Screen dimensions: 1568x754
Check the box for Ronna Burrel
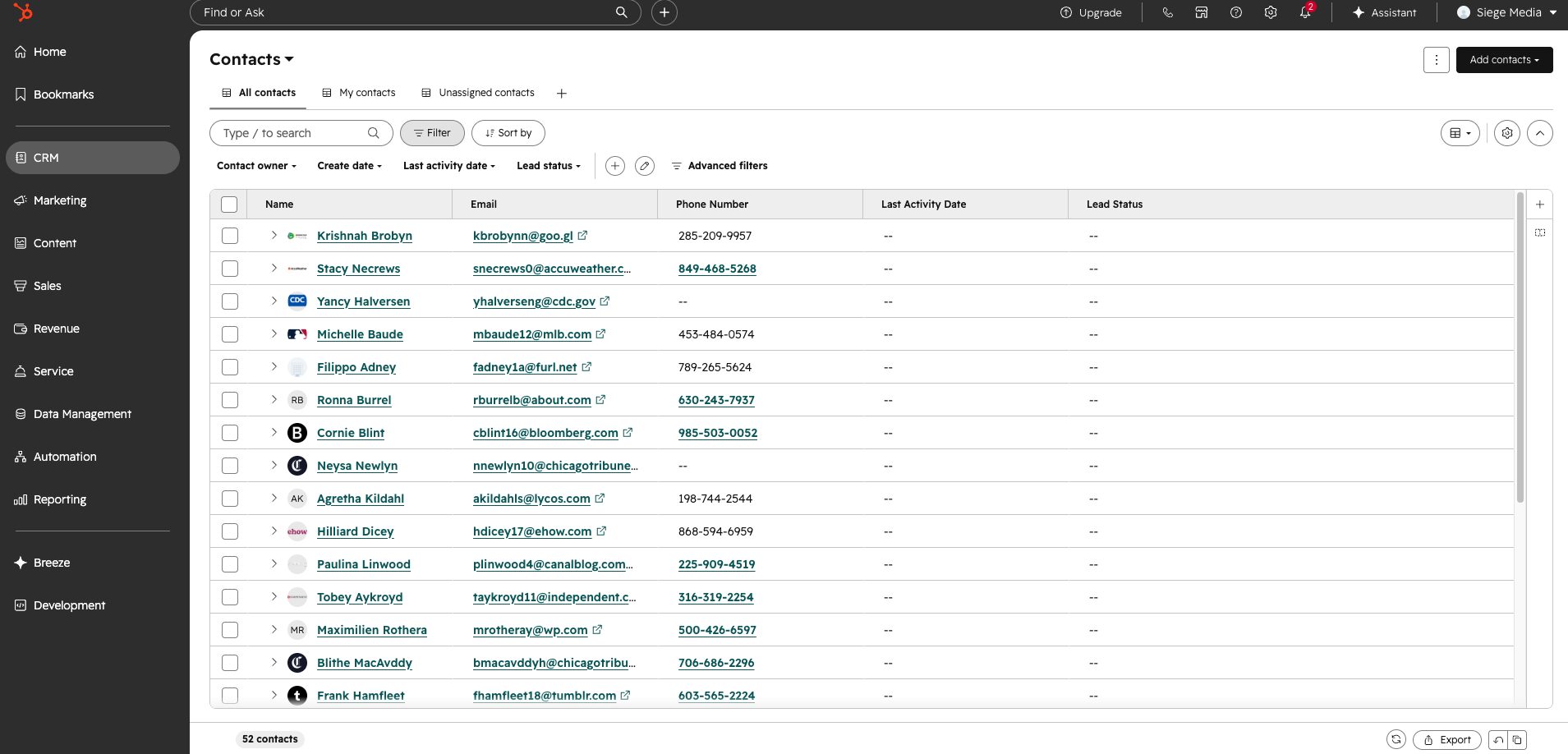click(230, 400)
